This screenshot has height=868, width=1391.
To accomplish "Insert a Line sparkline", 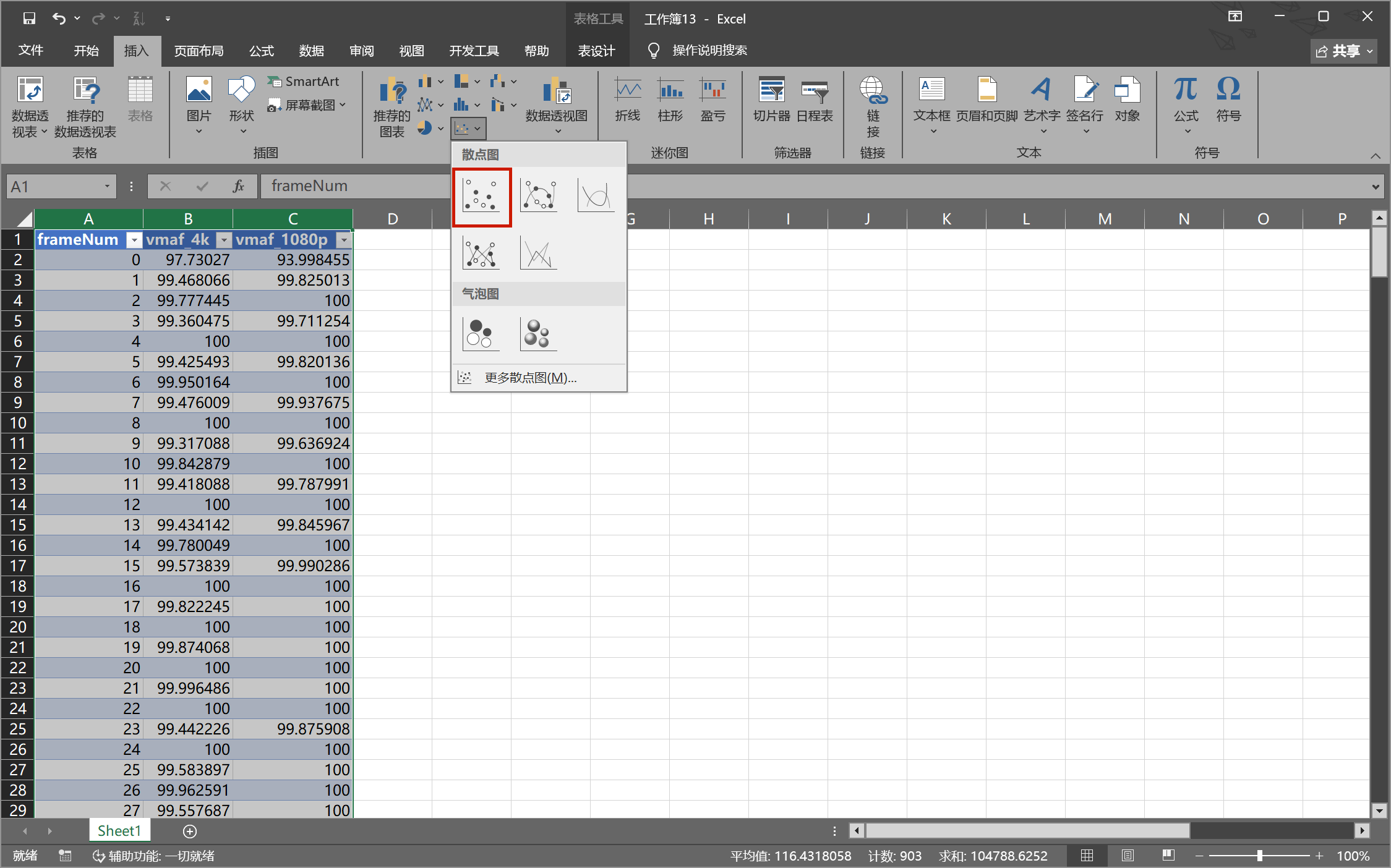I will [x=628, y=100].
